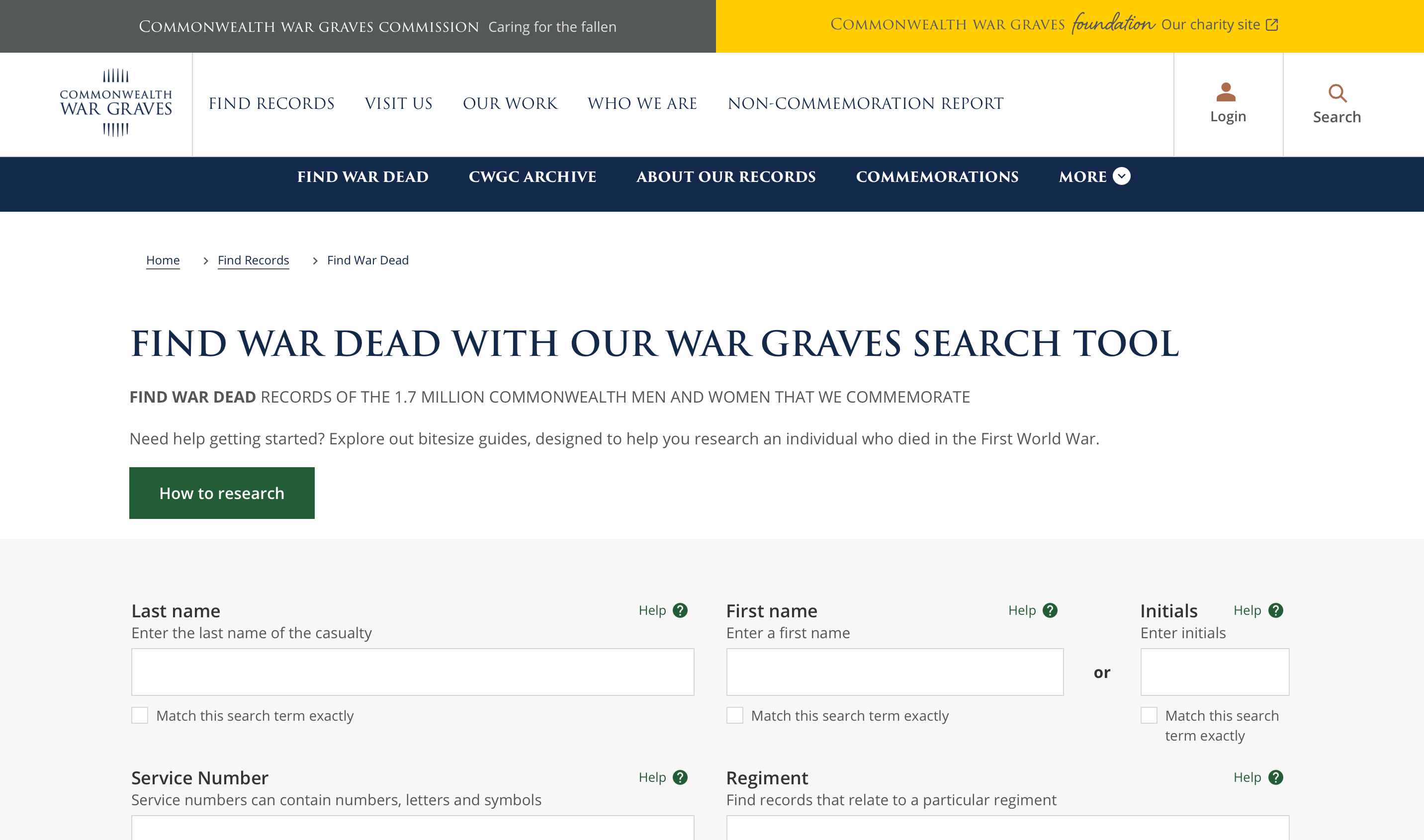
Task: Open the WHO WE ARE menu
Action: click(x=643, y=103)
